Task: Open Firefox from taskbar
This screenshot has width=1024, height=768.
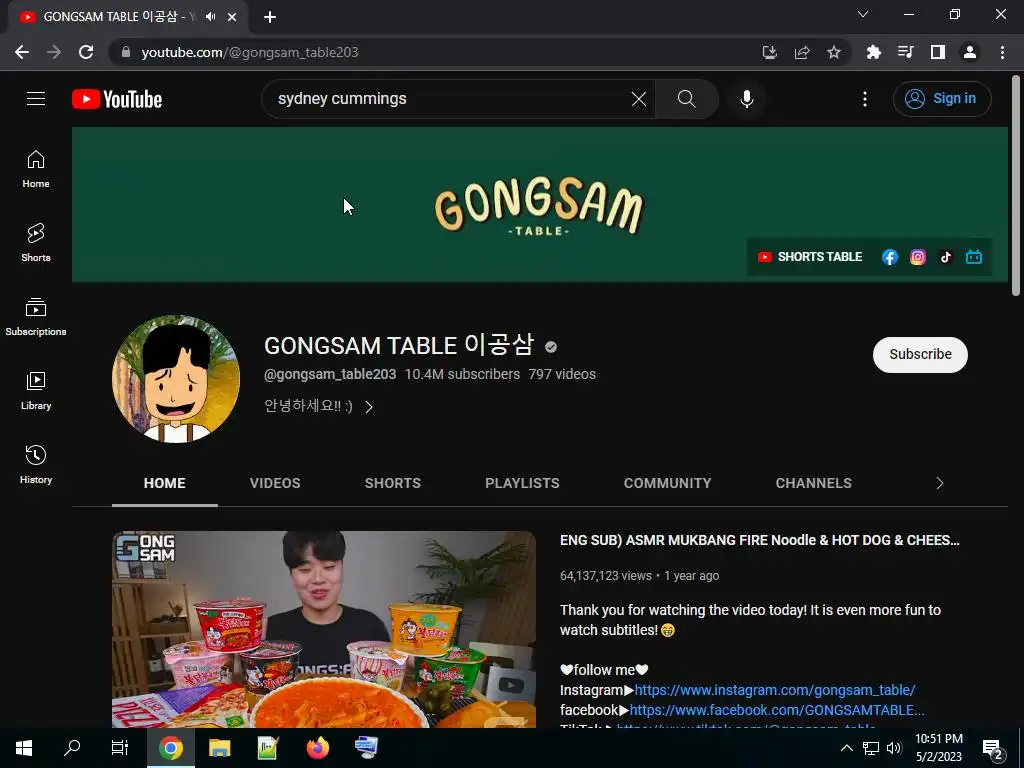Action: click(317, 748)
